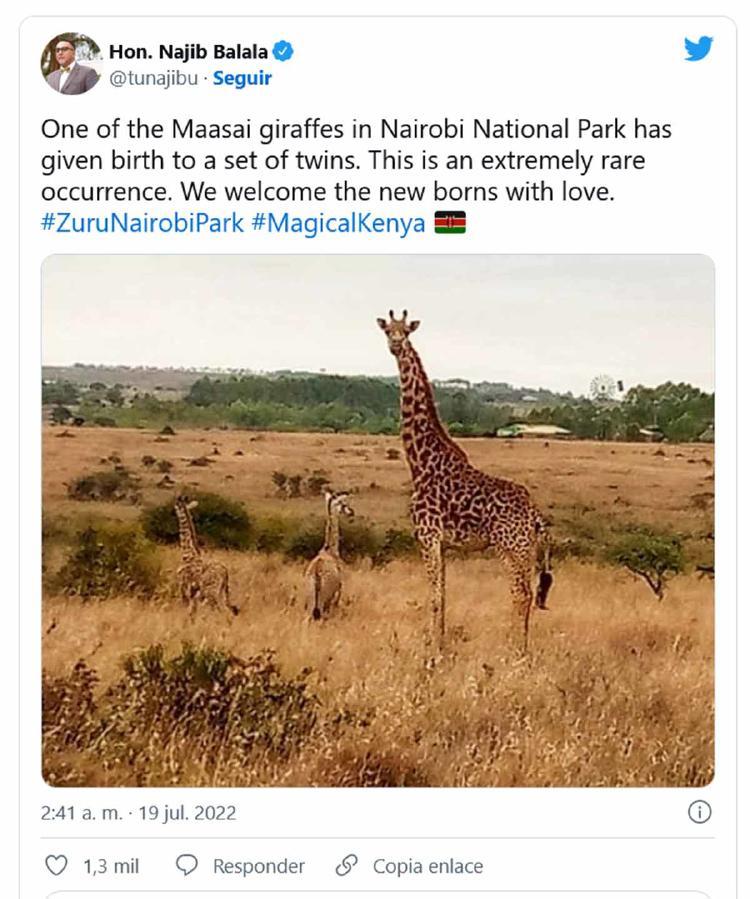Click the Seguir follow link
This screenshot has height=899, width=750.
pyautogui.click(x=242, y=78)
